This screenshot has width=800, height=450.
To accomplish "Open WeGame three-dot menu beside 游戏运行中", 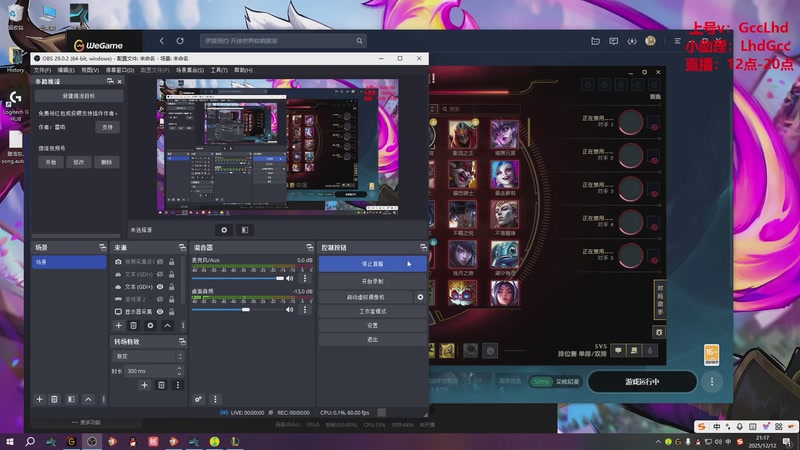I will pos(712,382).
